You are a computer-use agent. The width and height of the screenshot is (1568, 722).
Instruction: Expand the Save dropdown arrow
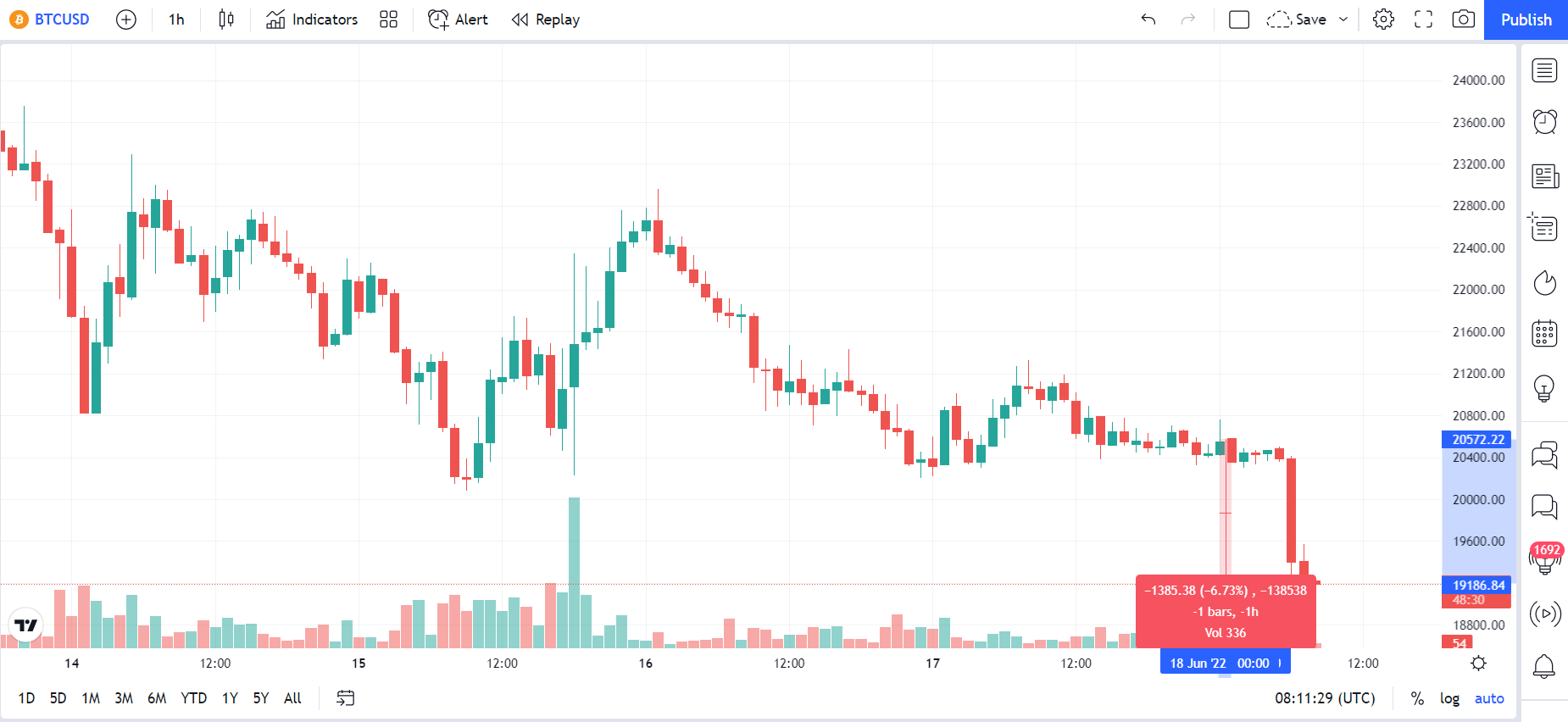click(1343, 19)
